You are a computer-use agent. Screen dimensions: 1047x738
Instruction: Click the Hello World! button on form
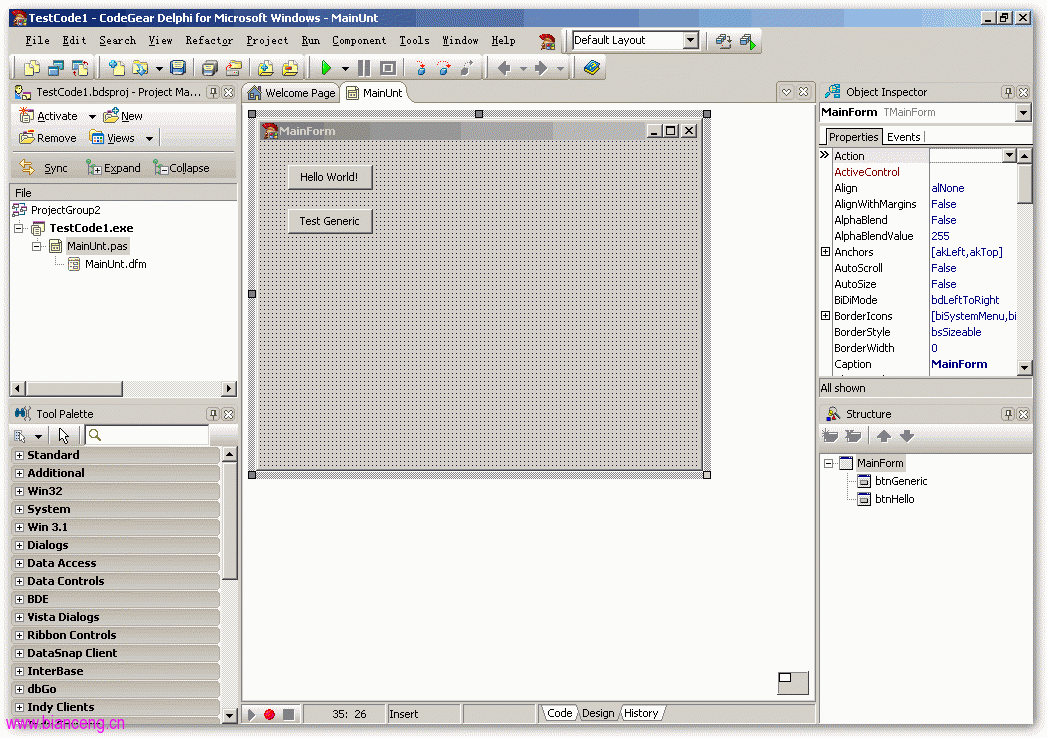tap(329, 177)
